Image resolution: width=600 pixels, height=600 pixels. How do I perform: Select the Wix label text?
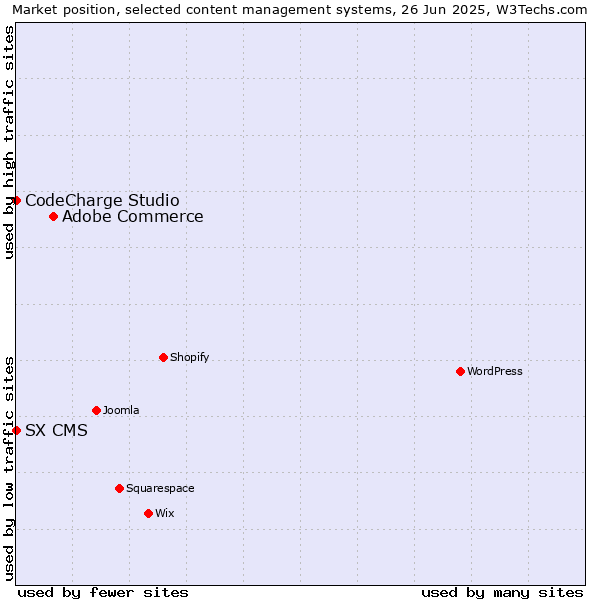point(165,513)
